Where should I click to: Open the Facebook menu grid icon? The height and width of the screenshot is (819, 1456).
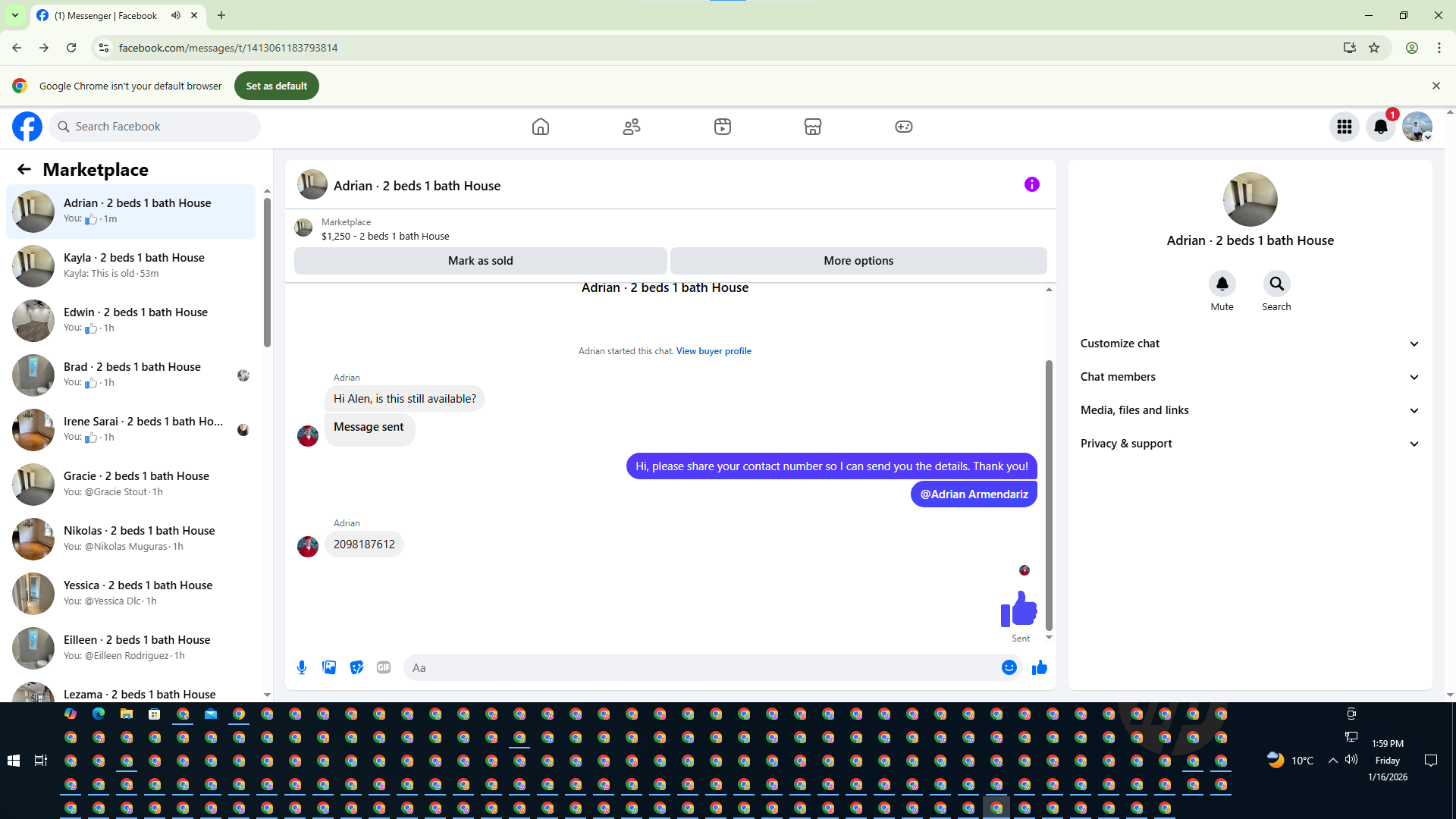click(x=1344, y=127)
